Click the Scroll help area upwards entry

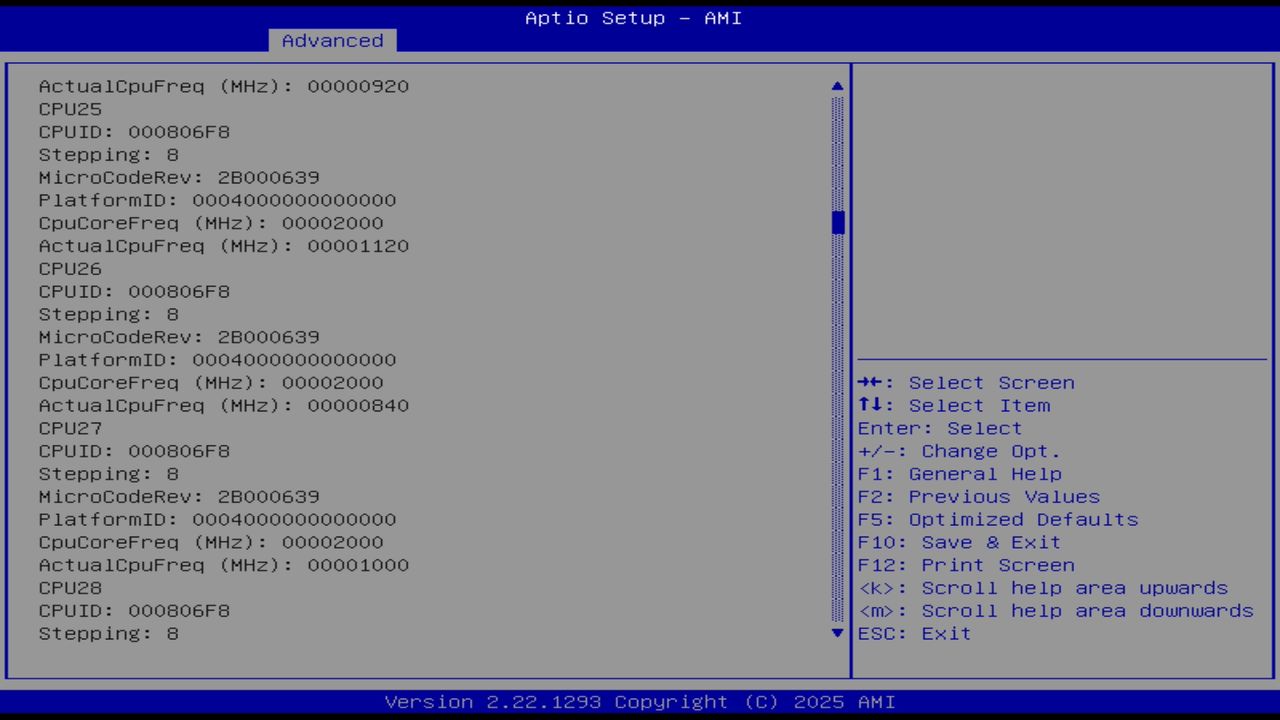pyautogui.click(x=1043, y=587)
